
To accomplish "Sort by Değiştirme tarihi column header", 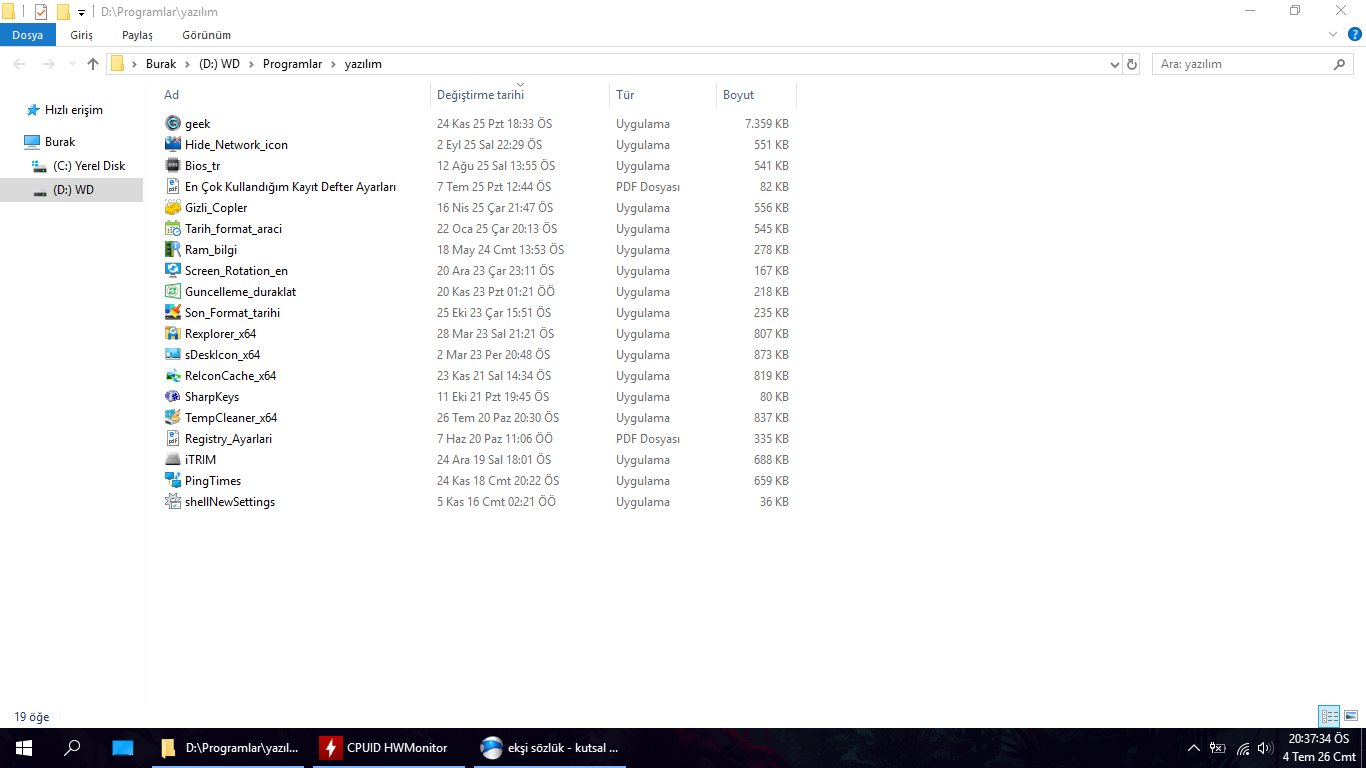I will [x=520, y=95].
